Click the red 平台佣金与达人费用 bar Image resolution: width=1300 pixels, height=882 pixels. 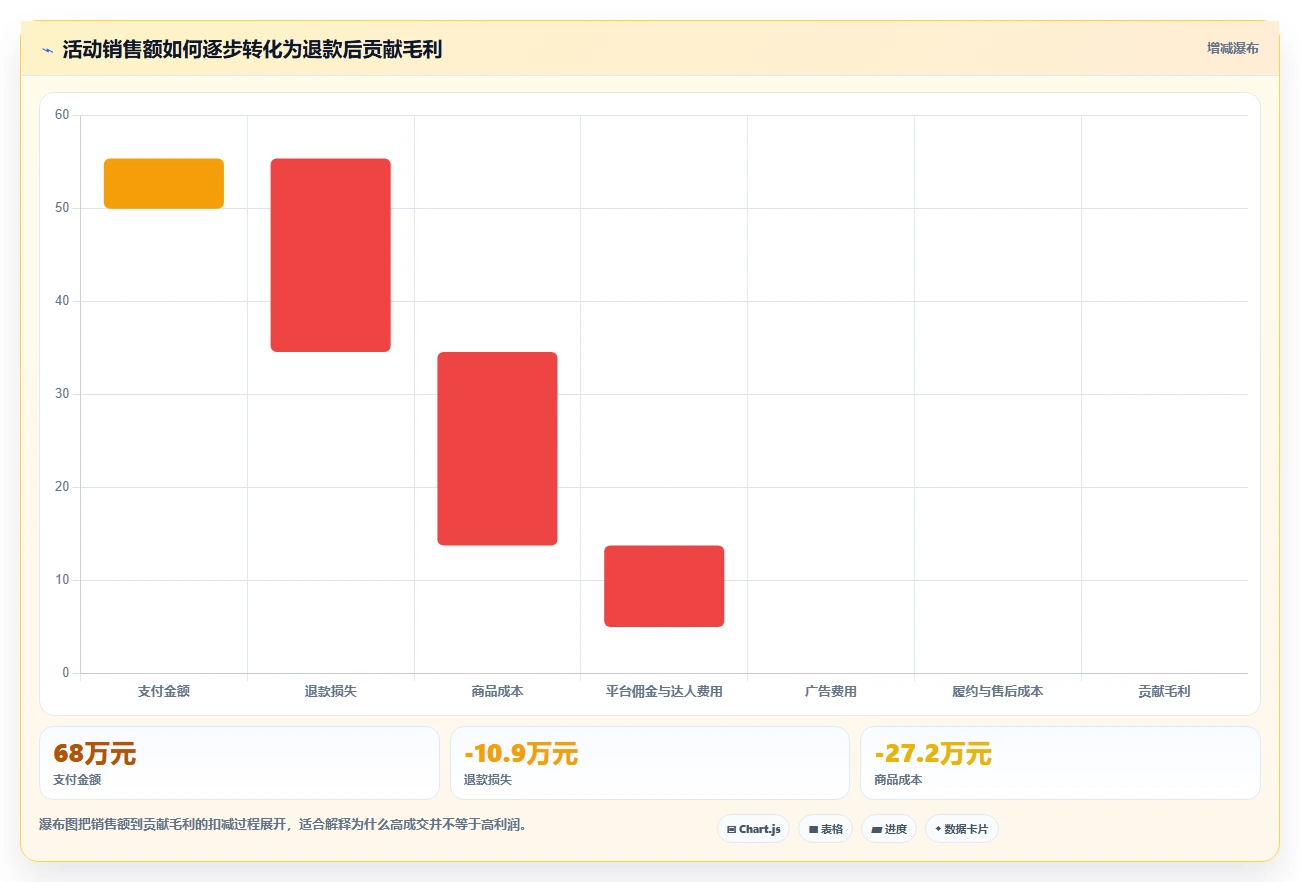pyautogui.click(x=664, y=586)
